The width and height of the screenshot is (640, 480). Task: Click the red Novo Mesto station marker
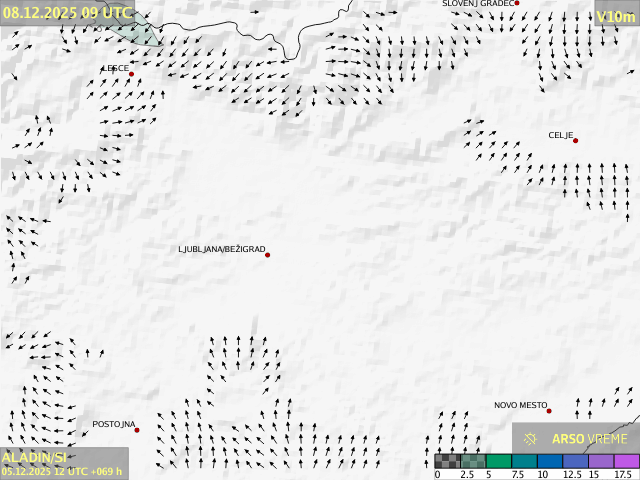[549, 411]
